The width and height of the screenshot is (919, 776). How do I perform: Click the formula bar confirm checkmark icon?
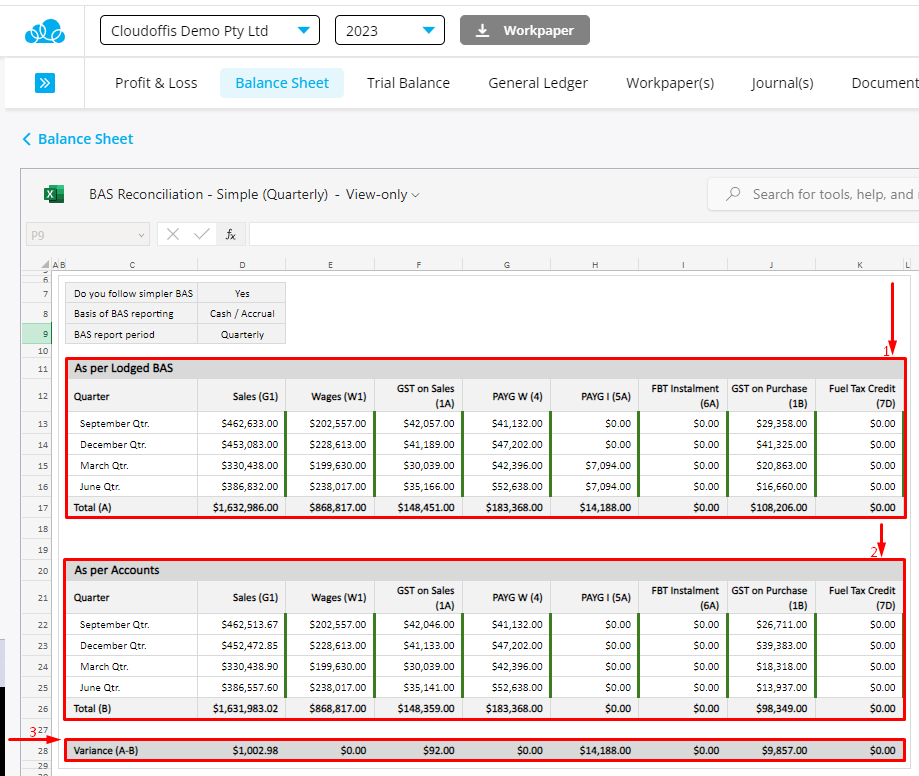click(202, 234)
